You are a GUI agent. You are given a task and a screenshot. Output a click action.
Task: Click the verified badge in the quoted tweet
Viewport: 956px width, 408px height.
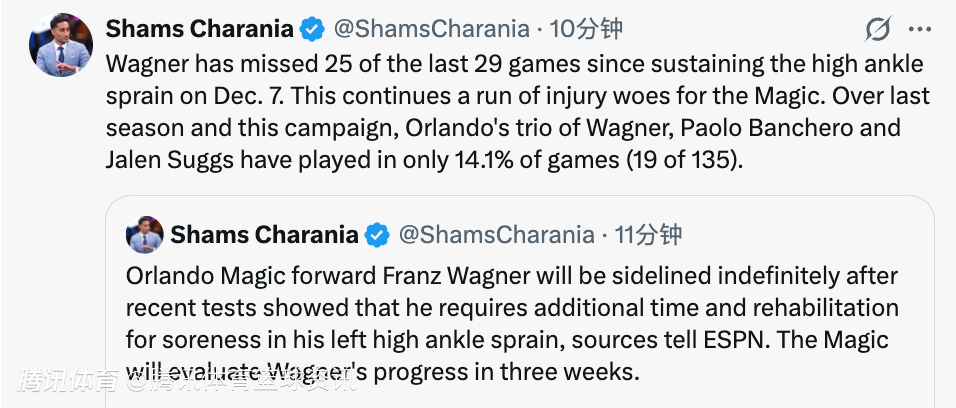tap(377, 236)
